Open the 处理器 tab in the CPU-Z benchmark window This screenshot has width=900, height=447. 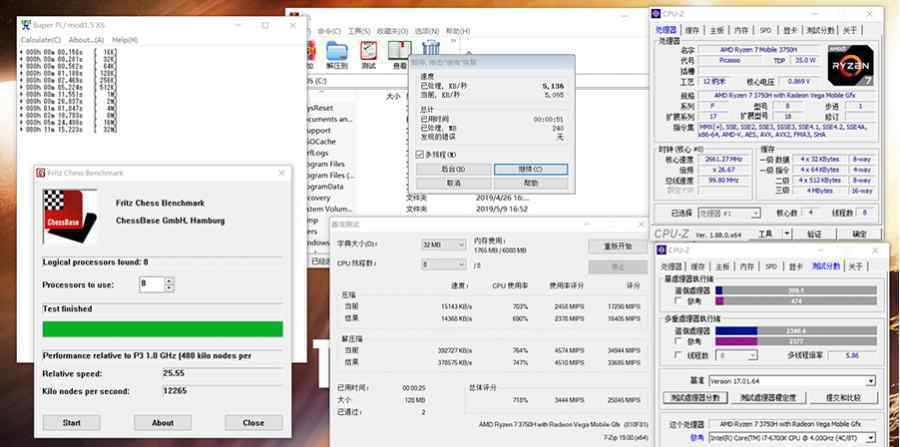(671, 266)
